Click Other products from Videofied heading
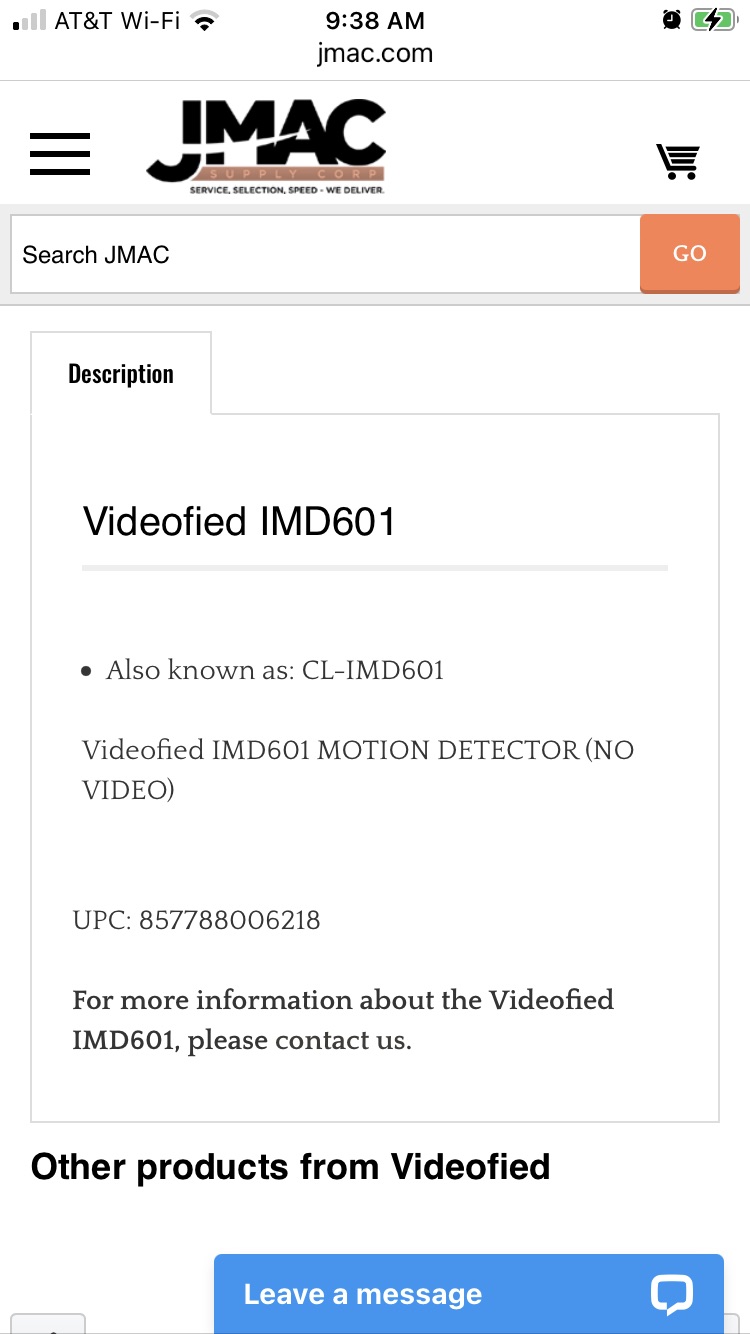The height and width of the screenshot is (1334, 750). (290, 1167)
